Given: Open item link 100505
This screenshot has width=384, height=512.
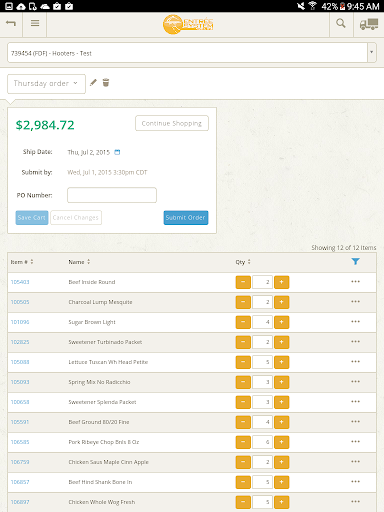Looking at the screenshot, I should (20, 302).
